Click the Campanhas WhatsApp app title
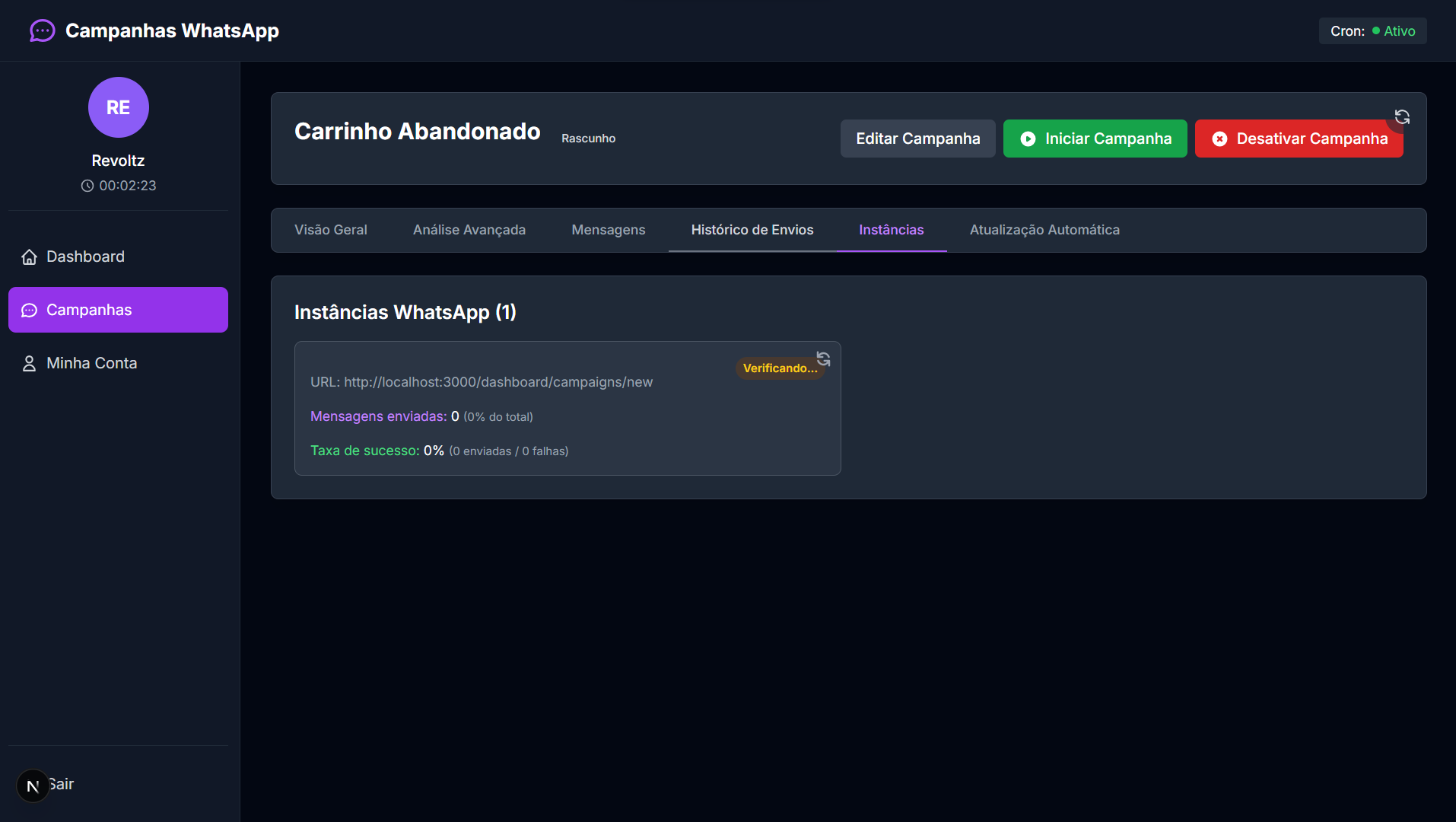Screen dimensions: 1456x822 pos(172,30)
